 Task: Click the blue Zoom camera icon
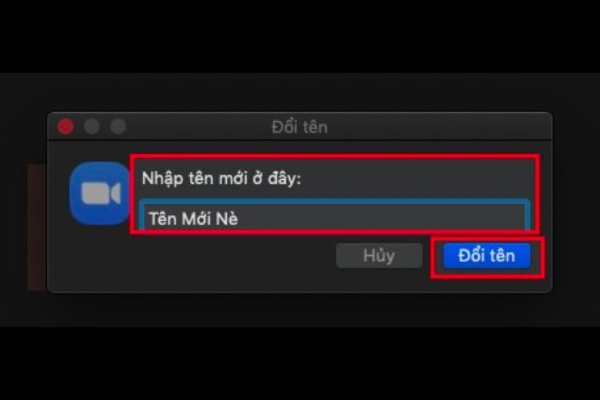click(100, 193)
